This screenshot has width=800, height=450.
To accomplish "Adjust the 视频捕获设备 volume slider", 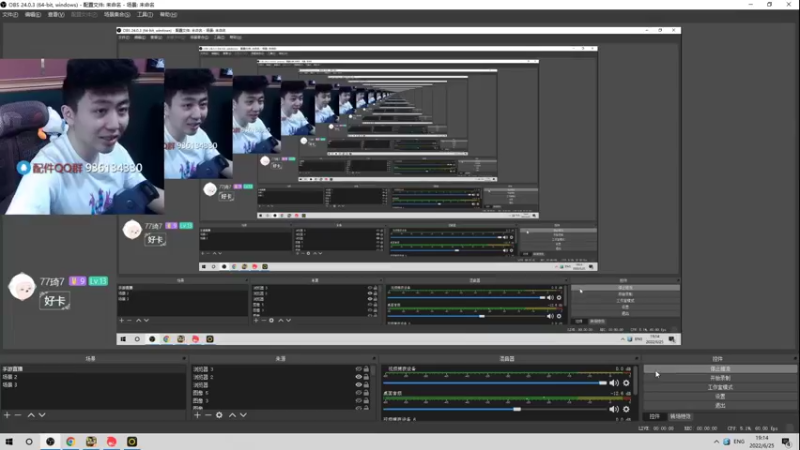I will (x=603, y=383).
